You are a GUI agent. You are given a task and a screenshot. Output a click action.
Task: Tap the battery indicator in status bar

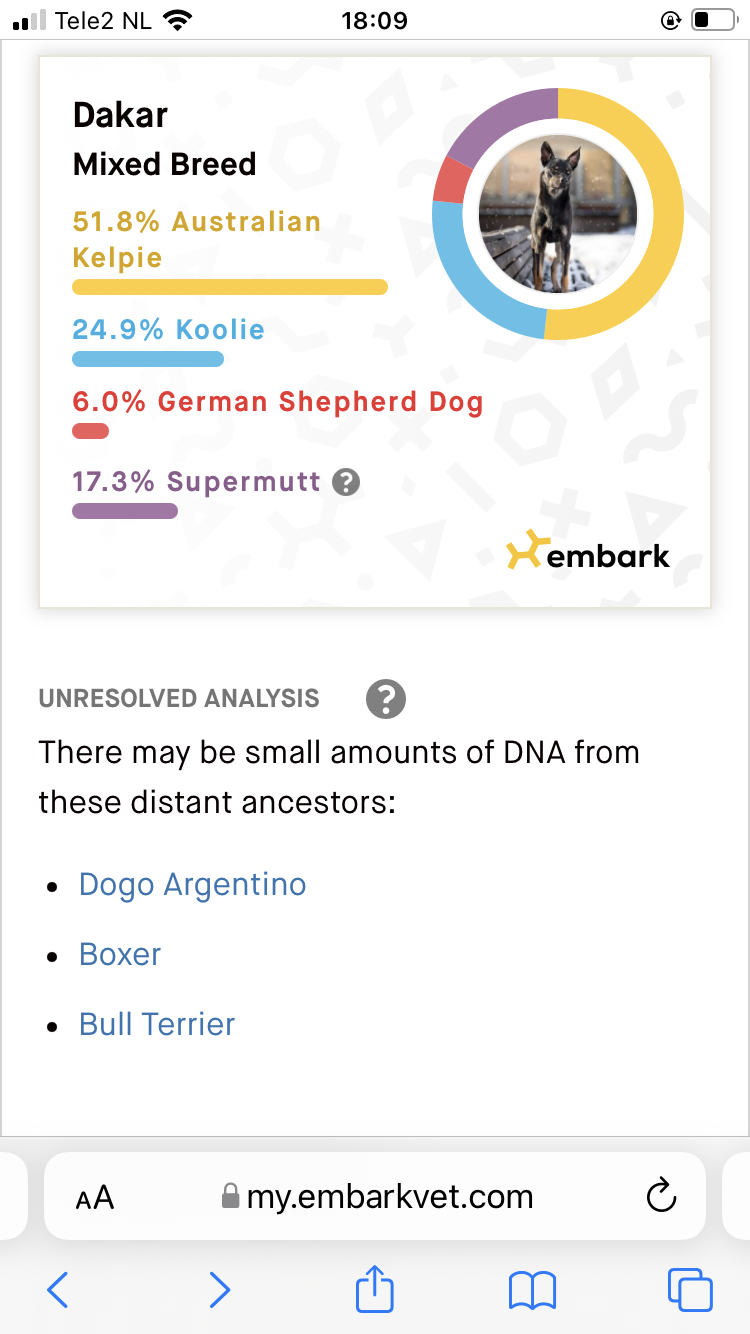tap(714, 20)
